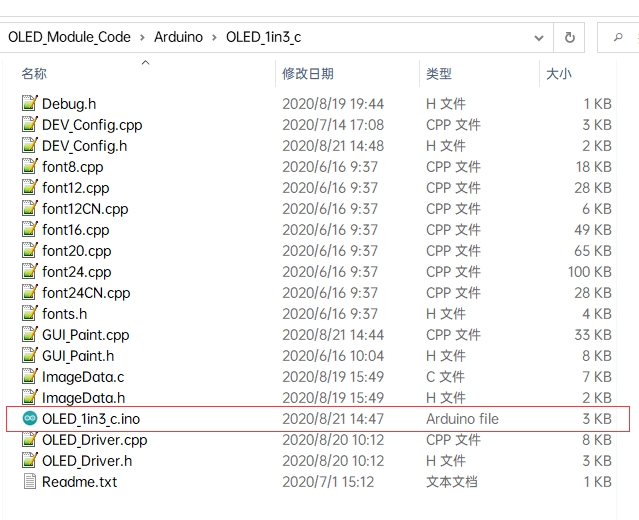Click the 2020/7/1 15:12 date cell
639x520 pixels.
pos(328,482)
